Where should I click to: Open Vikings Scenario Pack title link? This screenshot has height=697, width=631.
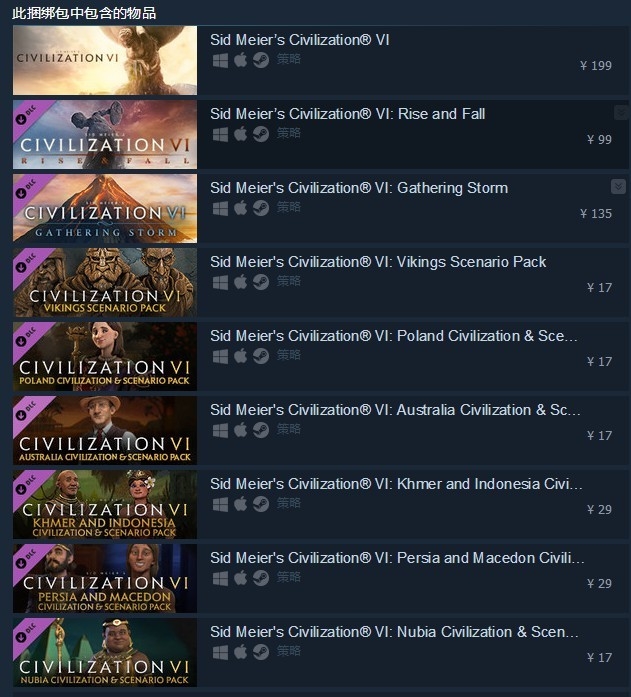[378, 262]
